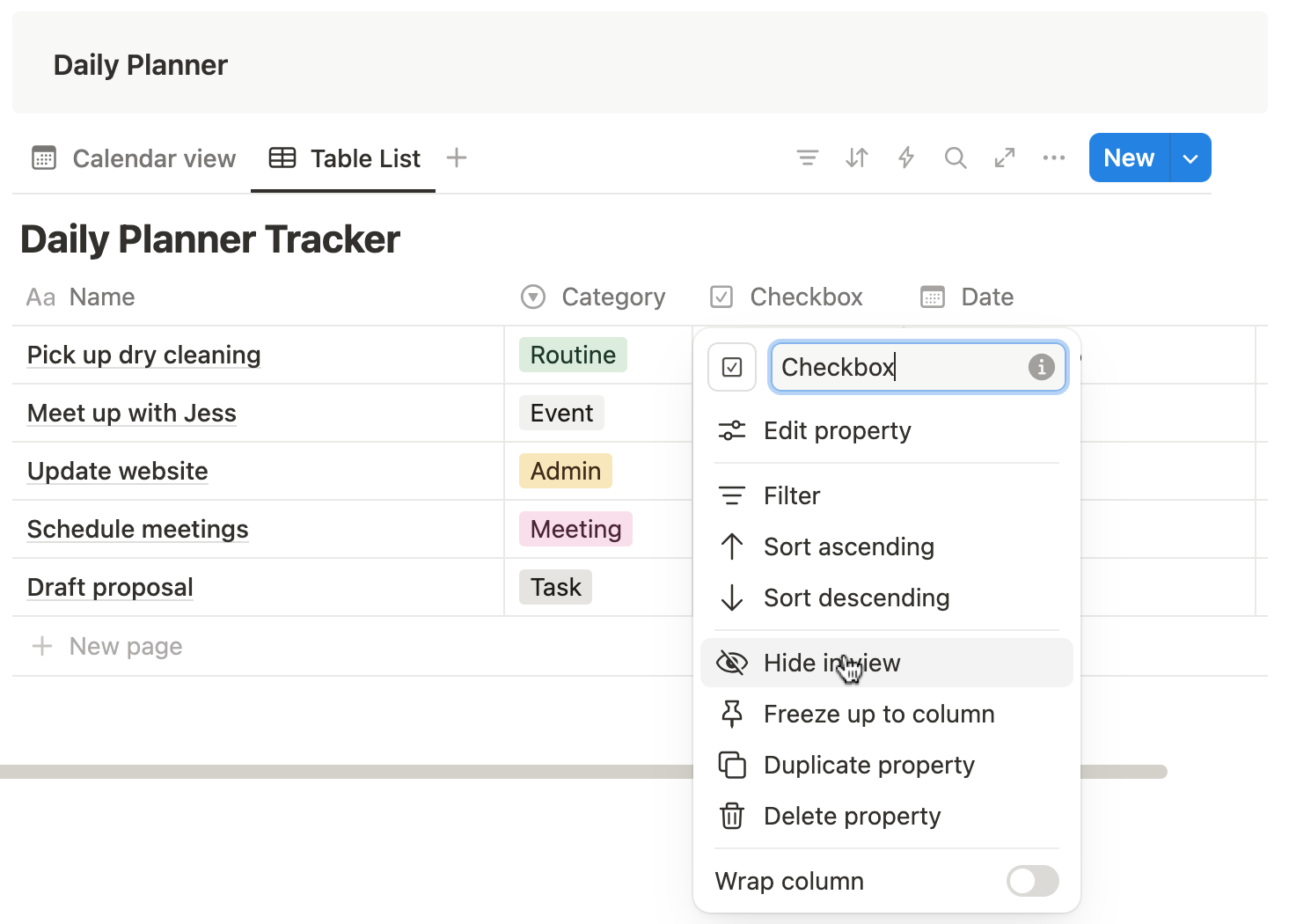Click the Calendar view calendar icon
This screenshot has height=924, width=1289.
44,158
